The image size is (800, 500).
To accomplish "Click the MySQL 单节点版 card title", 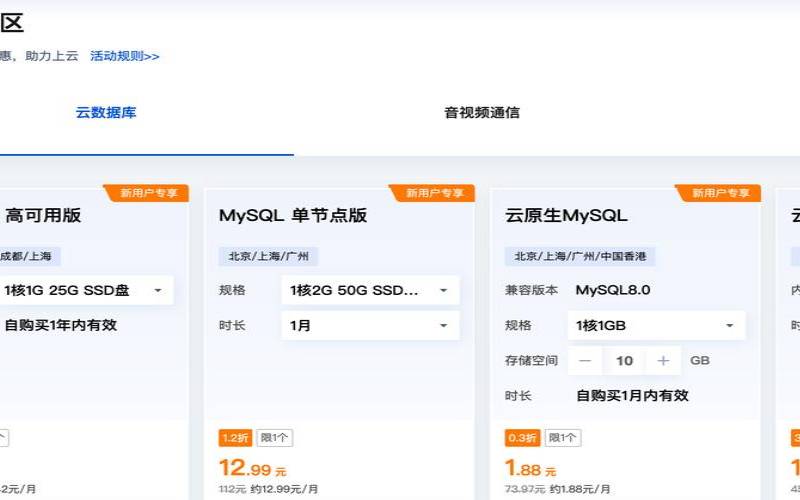I will [x=293, y=215].
